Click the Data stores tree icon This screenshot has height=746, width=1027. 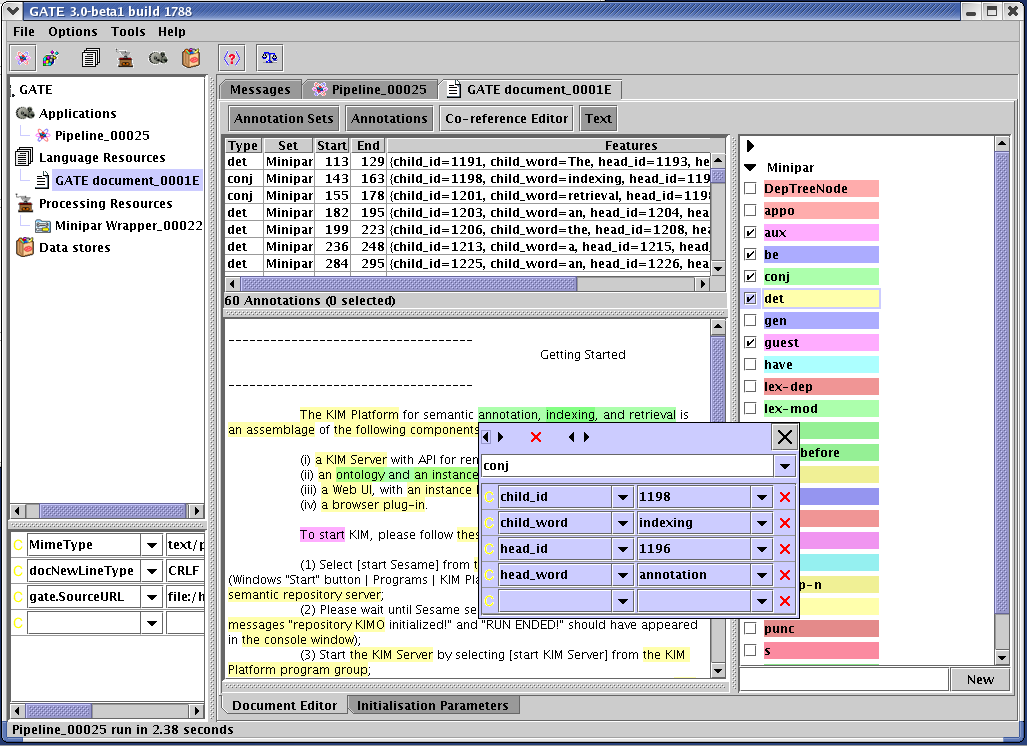(25, 247)
